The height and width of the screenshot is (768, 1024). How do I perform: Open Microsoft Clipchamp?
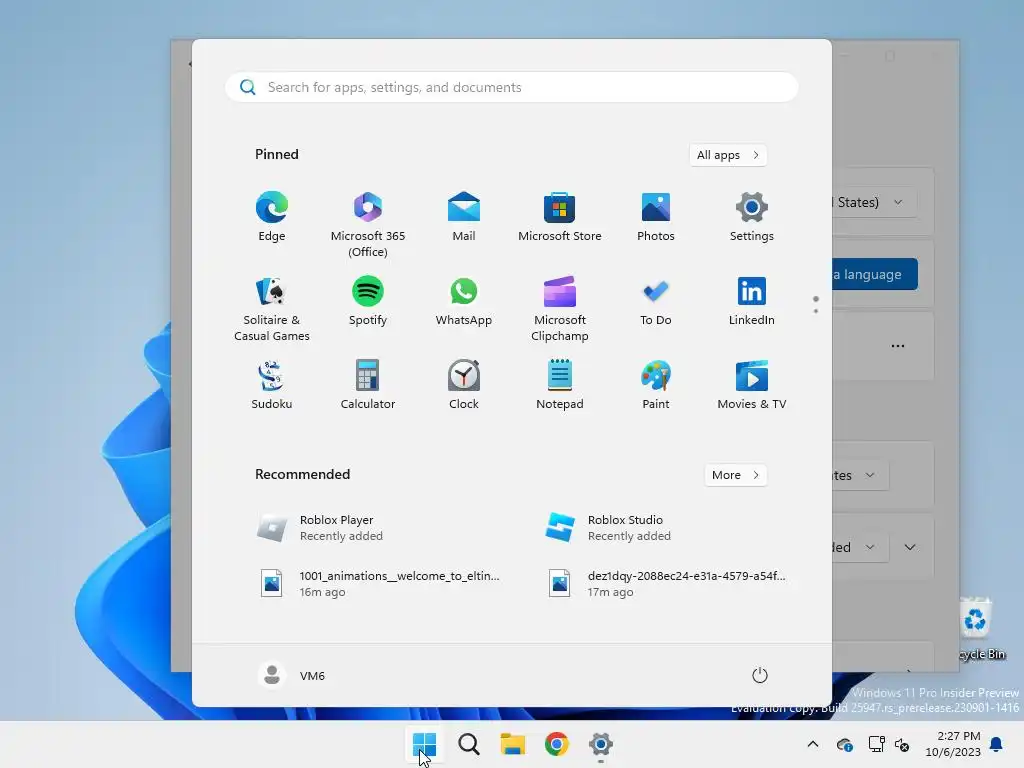(560, 309)
